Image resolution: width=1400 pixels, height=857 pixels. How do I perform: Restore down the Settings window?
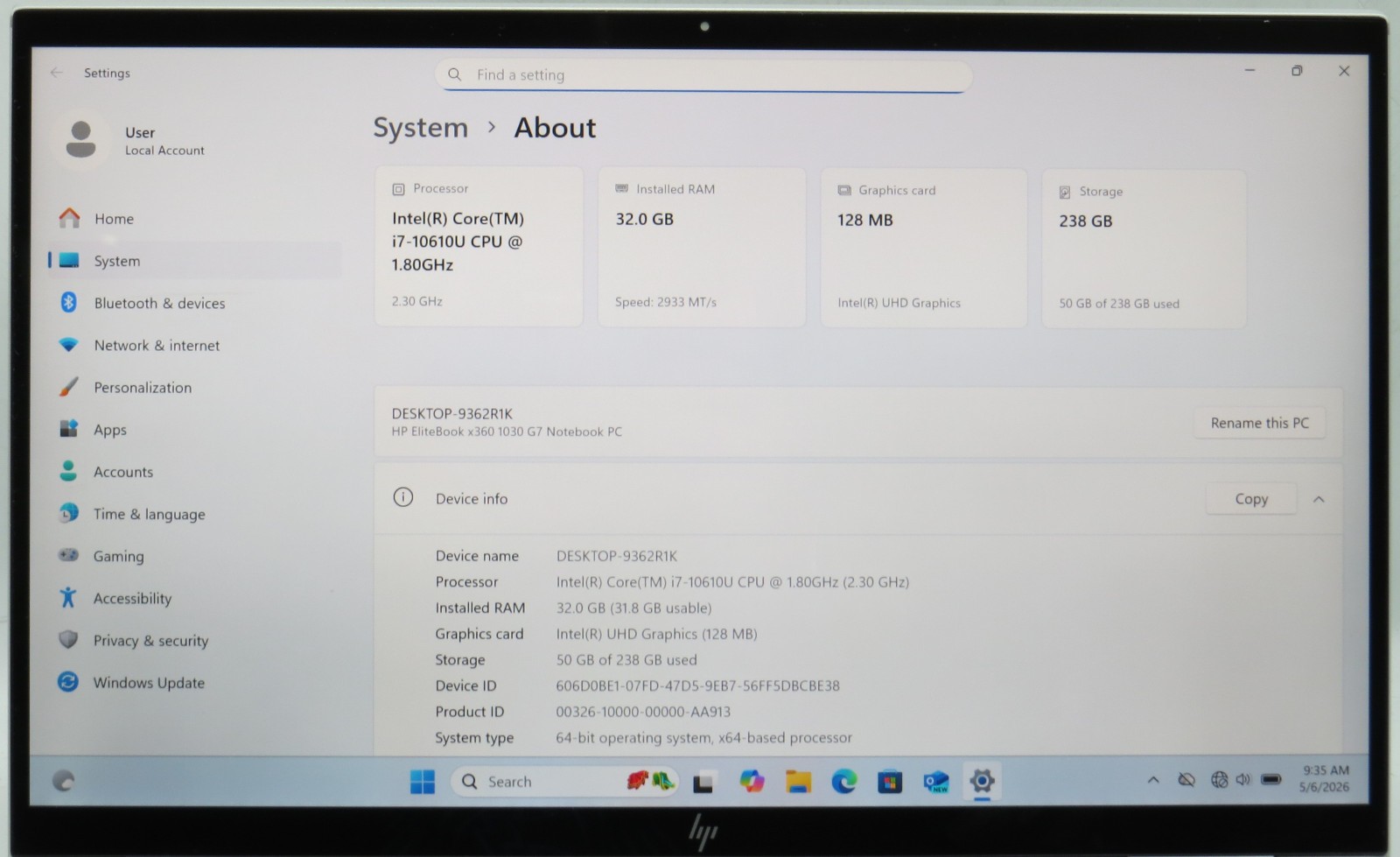pos(1297,71)
